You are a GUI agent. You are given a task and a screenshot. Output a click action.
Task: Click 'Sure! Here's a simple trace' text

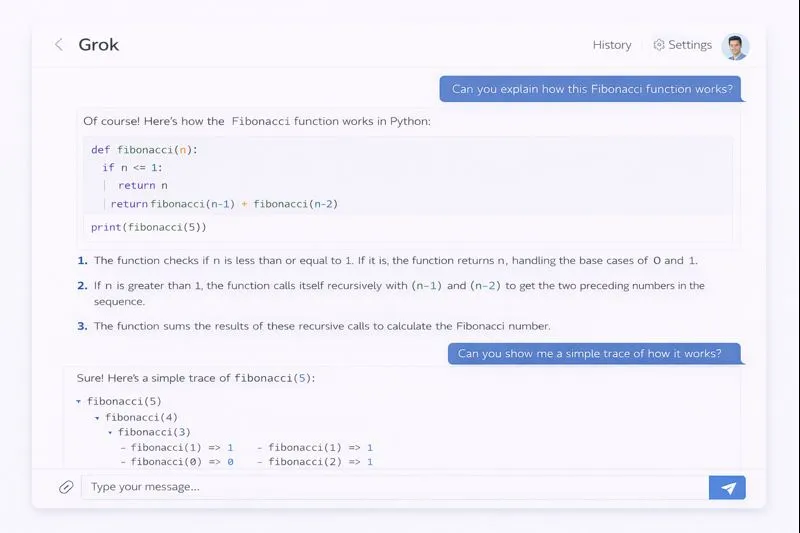pos(196,378)
